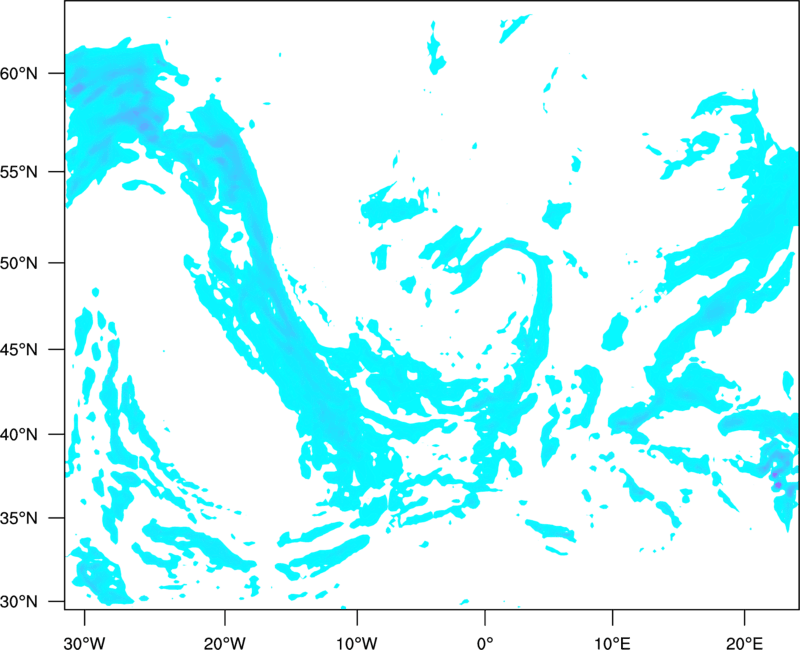Screen dimensions: 800x650
Task: Click the 50°N latitude label
Action: point(19,263)
